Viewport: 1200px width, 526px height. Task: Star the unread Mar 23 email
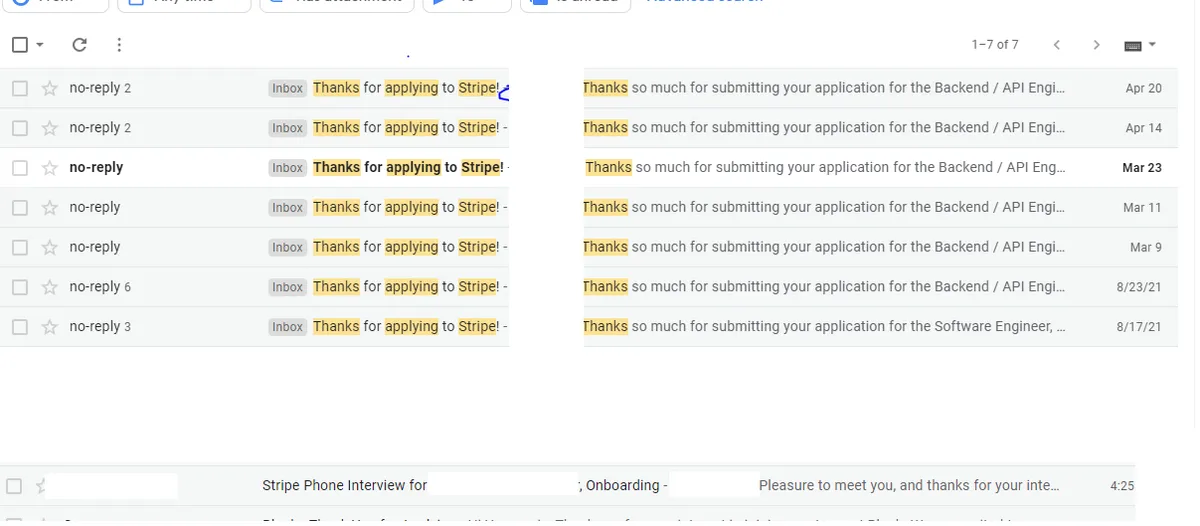coord(50,168)
